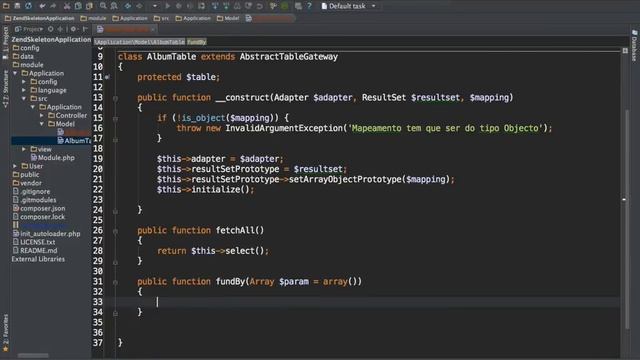Toggle fold of is_object if block
Viewport: 640px width, 360px height.
(x=116, y=119)
